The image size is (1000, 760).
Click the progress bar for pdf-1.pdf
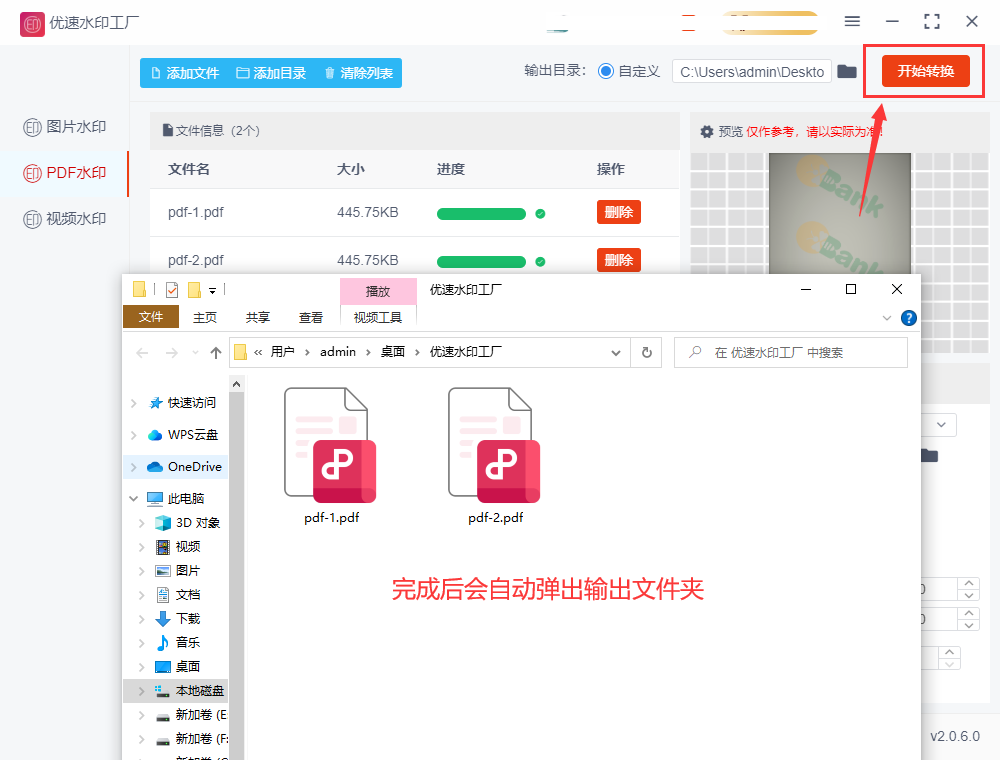pos(481,214)
